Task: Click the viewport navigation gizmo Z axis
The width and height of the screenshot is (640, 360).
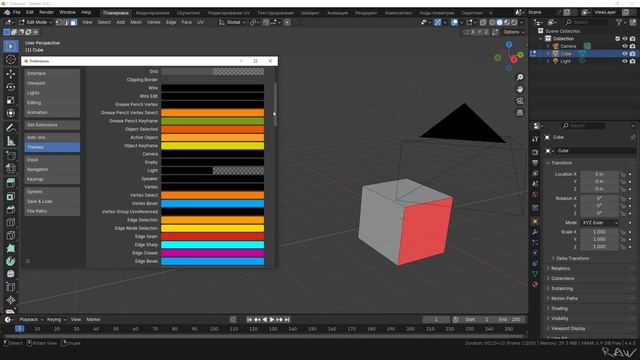Action: pos(509,44)
